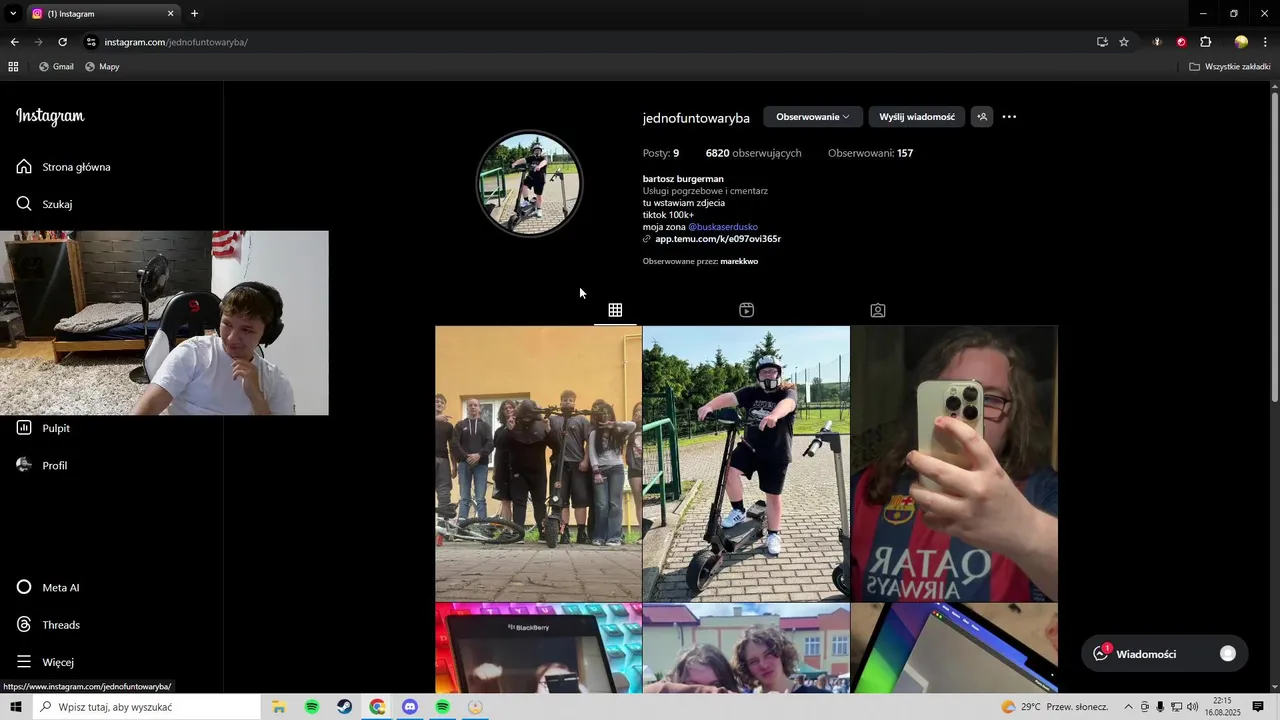Click Windows taskbar search box
Screen dimensions: 1280x720
[146, 707]
